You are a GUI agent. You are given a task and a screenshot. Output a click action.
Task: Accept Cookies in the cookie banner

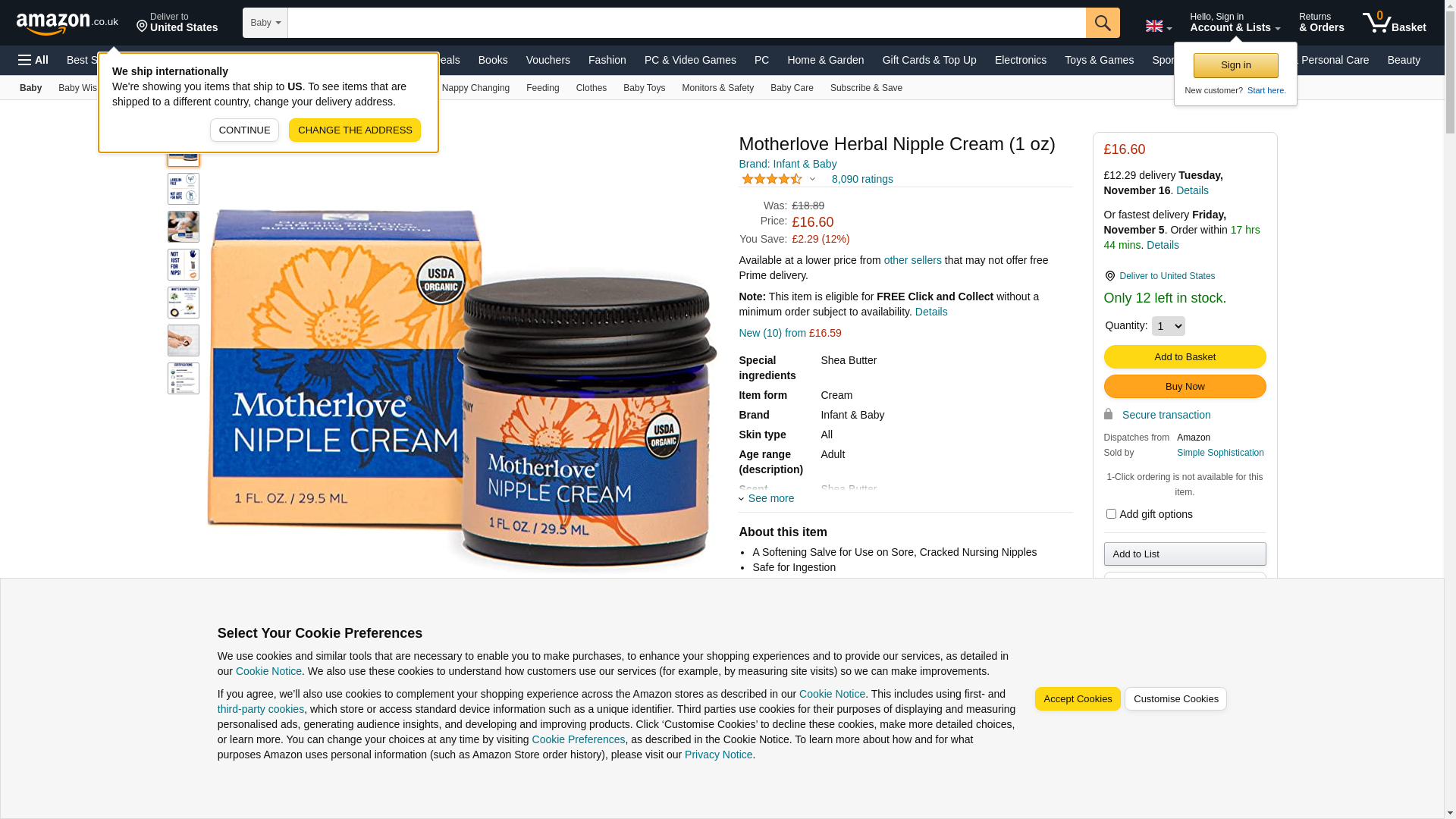pyautogui.click(x=1077, y=699)
